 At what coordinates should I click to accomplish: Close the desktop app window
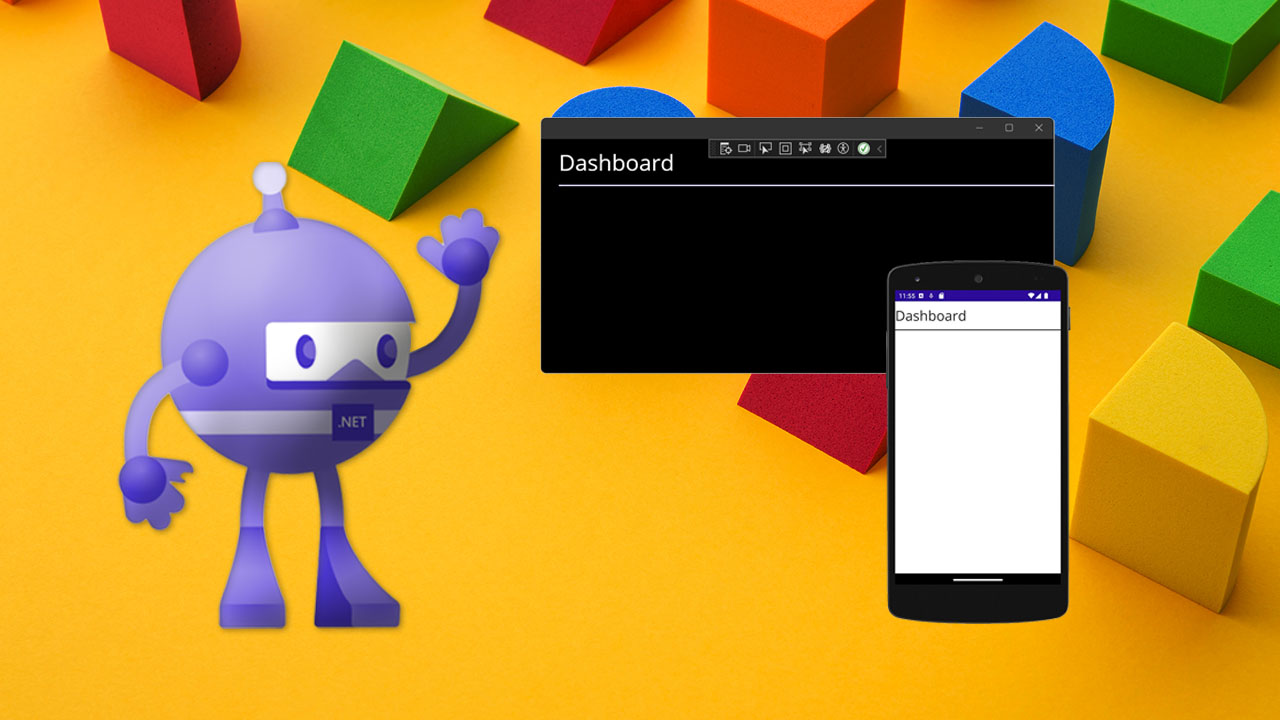coord(1039,128)
